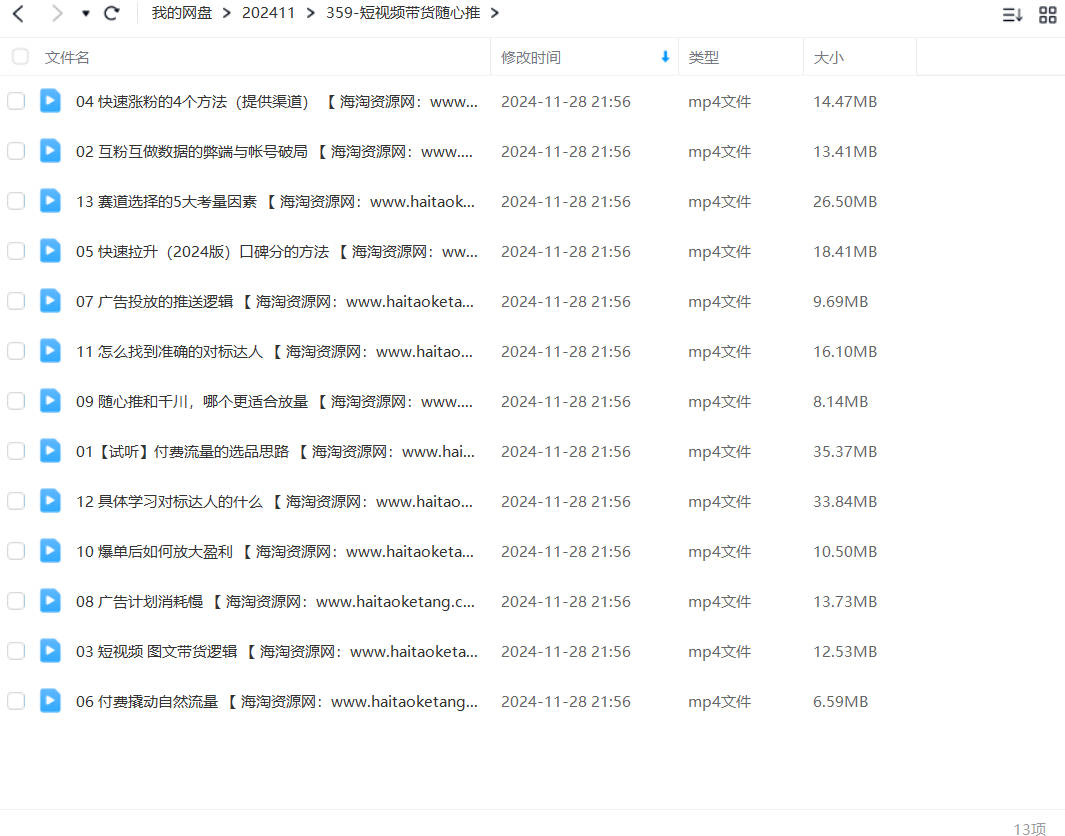This screenshot has width=1065, height=836.
Task: Sort by 文件名 column header
Action: pyautogui.click(x=67, y=58)
